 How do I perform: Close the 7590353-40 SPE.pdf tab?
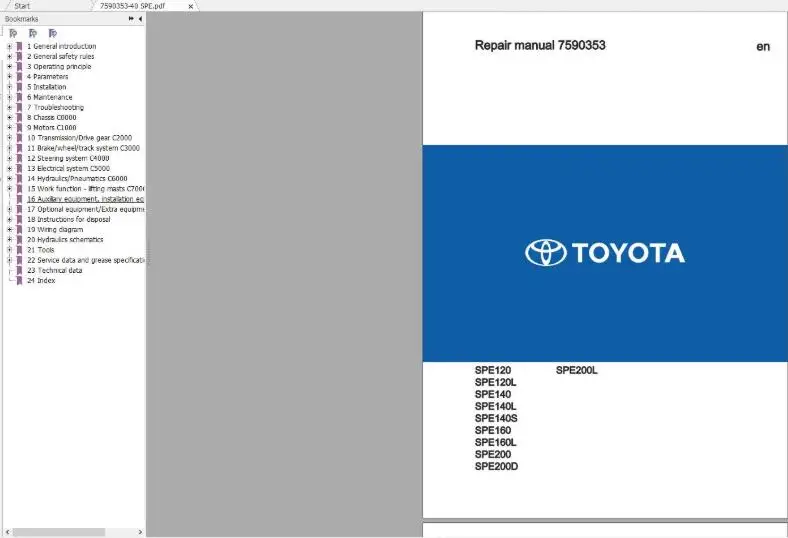[190, 7]
